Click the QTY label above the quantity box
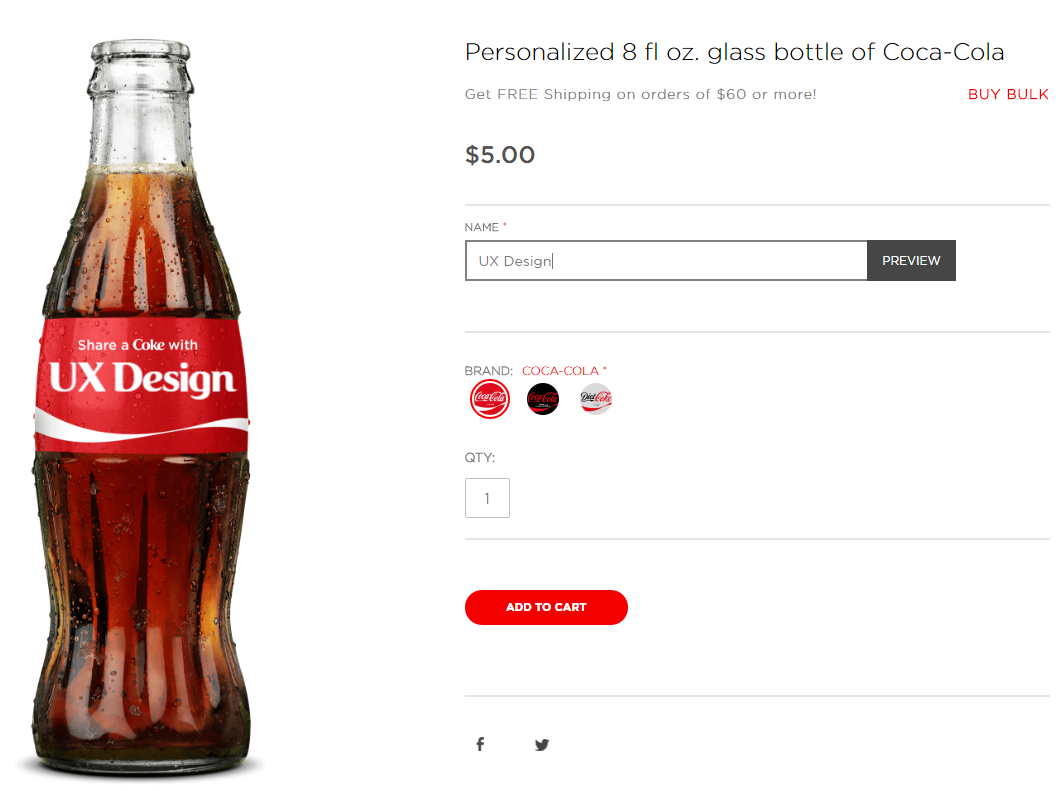The image size is (1063, 791). 480,458
